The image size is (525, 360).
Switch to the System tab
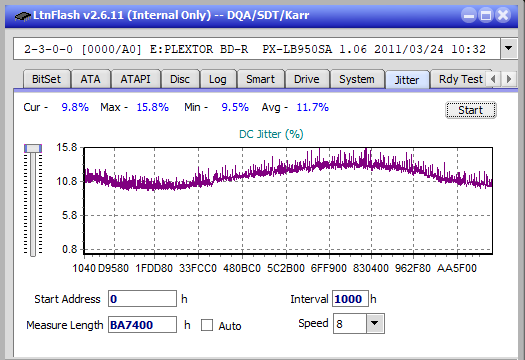click(x=357, y=79)
